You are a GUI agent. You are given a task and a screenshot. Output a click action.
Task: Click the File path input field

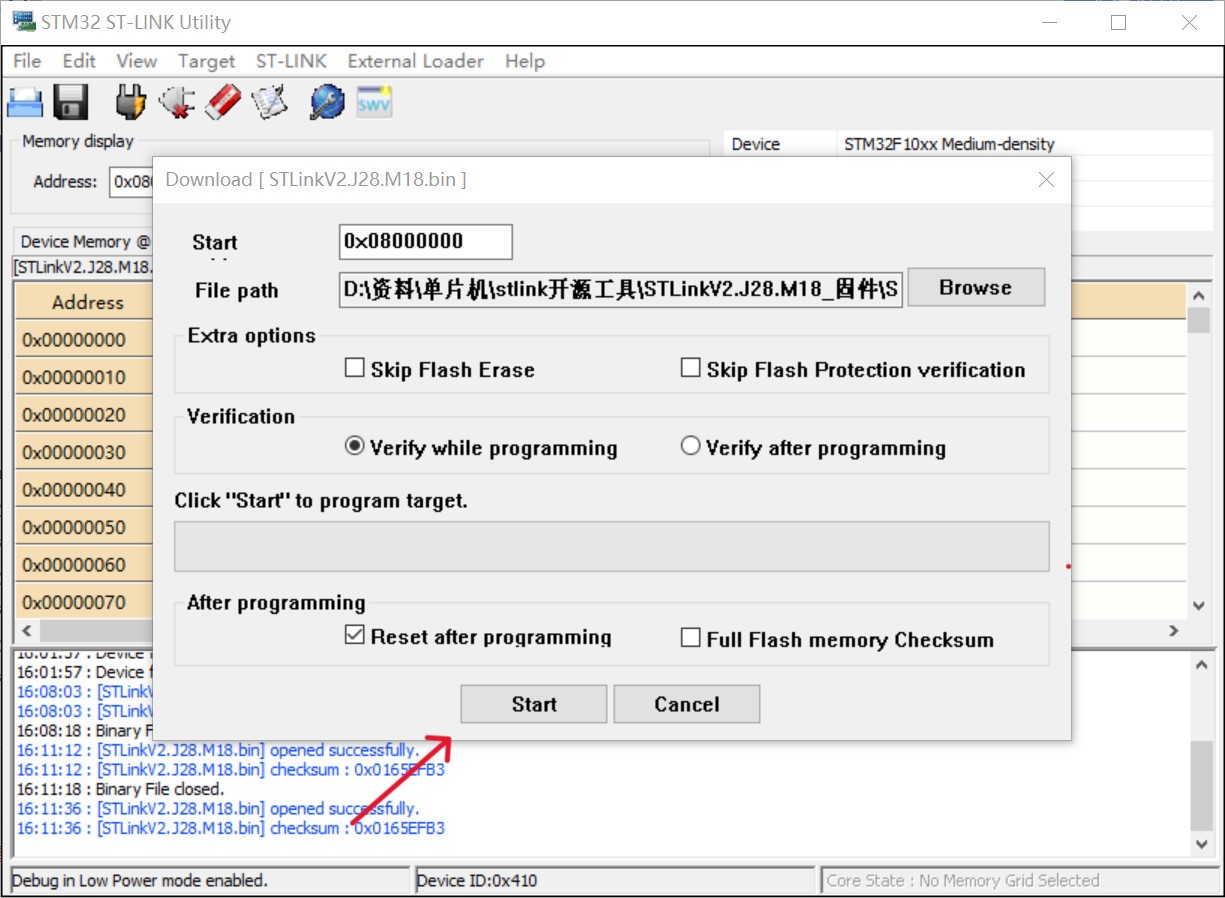pyautogui.click(x=621, y=290)
